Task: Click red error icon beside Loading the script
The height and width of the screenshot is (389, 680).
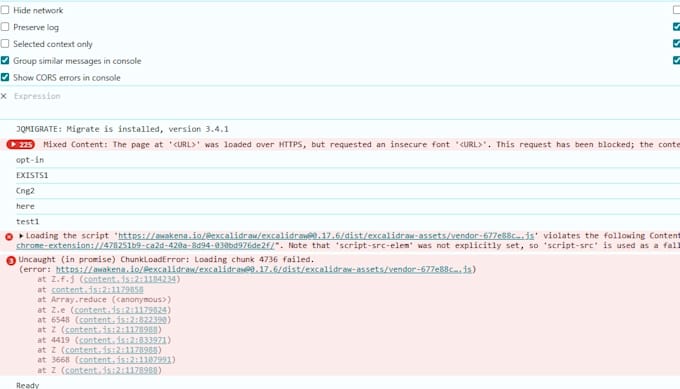Action: [x=9, y=237]
